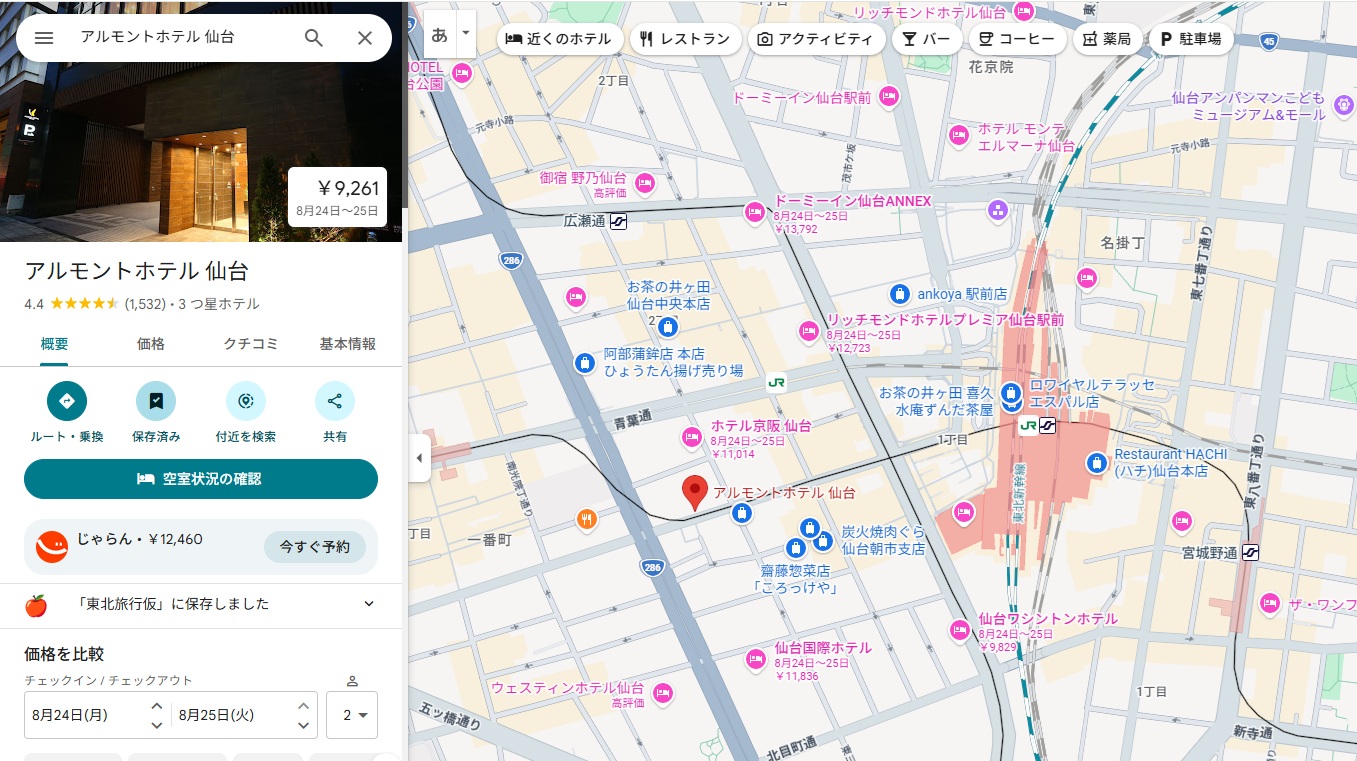
Task: Click the 広瀬通 subway station icon
Action: 618,221
